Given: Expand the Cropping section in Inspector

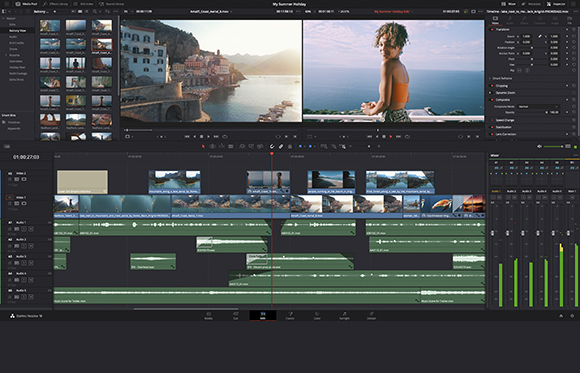Looking at the screenshot, I should point(502,86).
